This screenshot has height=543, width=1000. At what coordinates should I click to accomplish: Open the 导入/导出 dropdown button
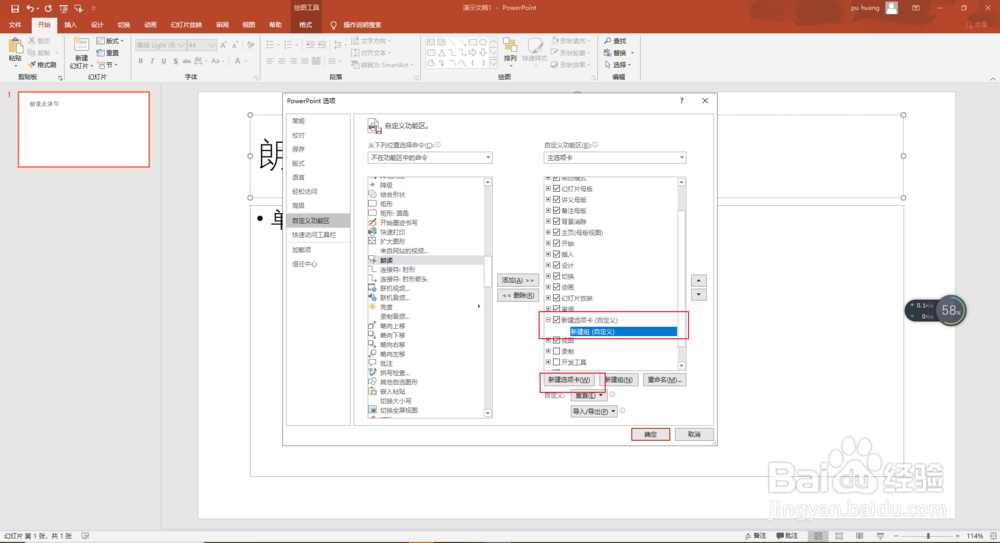pos(594,412)
